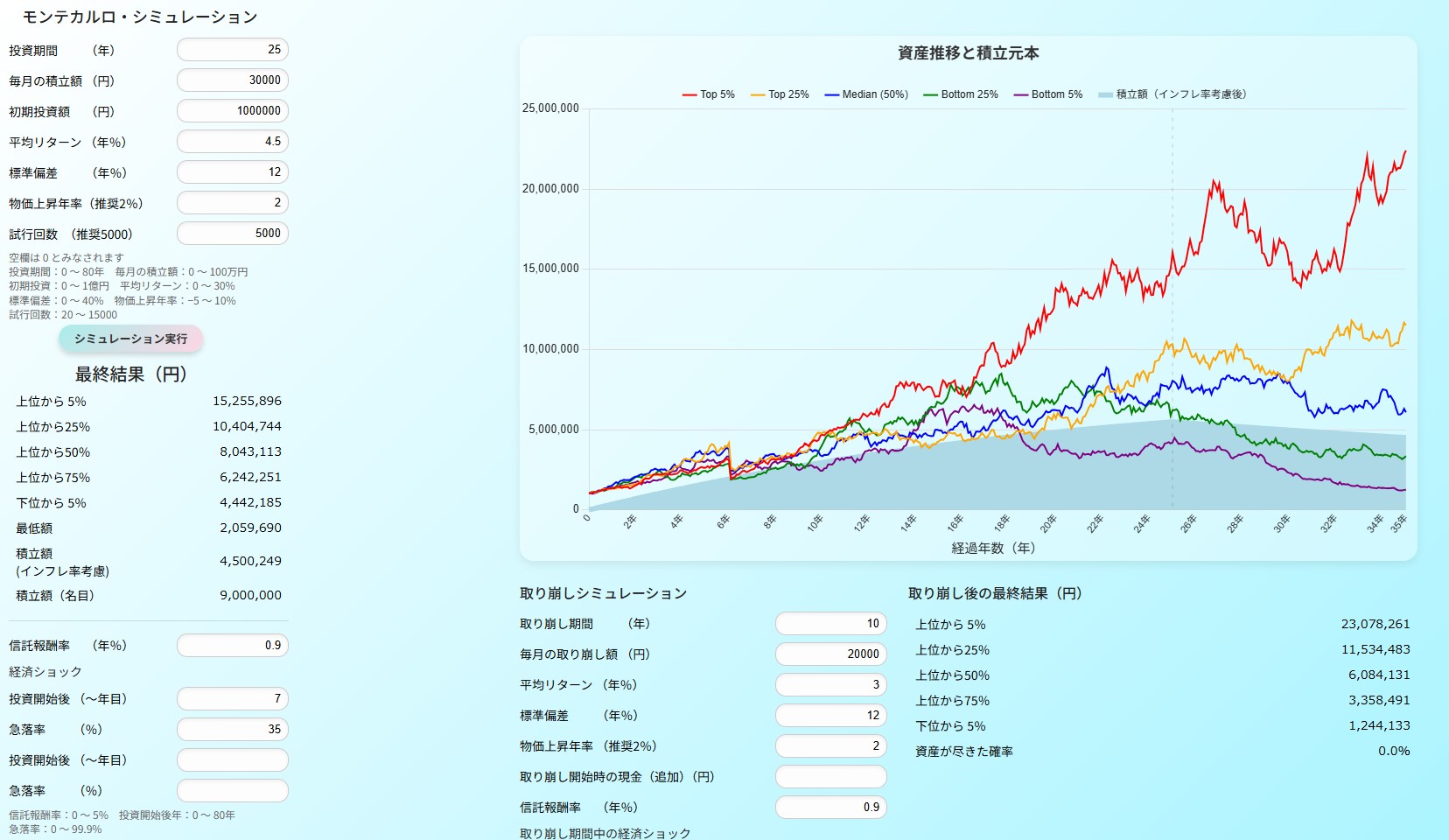This screenshot has height=840, width=1449.
Task: Select the 急落率 field showing 35
Action: click(233, 730)
